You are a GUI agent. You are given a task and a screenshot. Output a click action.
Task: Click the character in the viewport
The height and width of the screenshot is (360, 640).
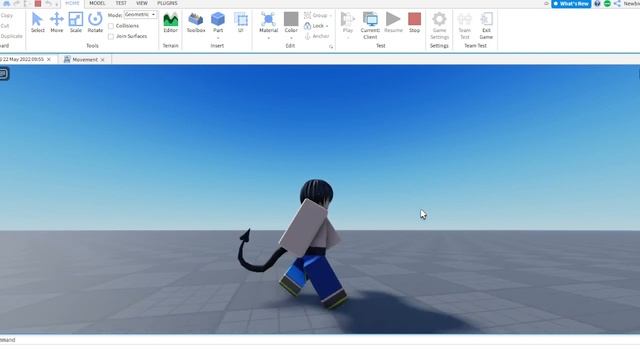pyautogui.click(x=310, y=243)
